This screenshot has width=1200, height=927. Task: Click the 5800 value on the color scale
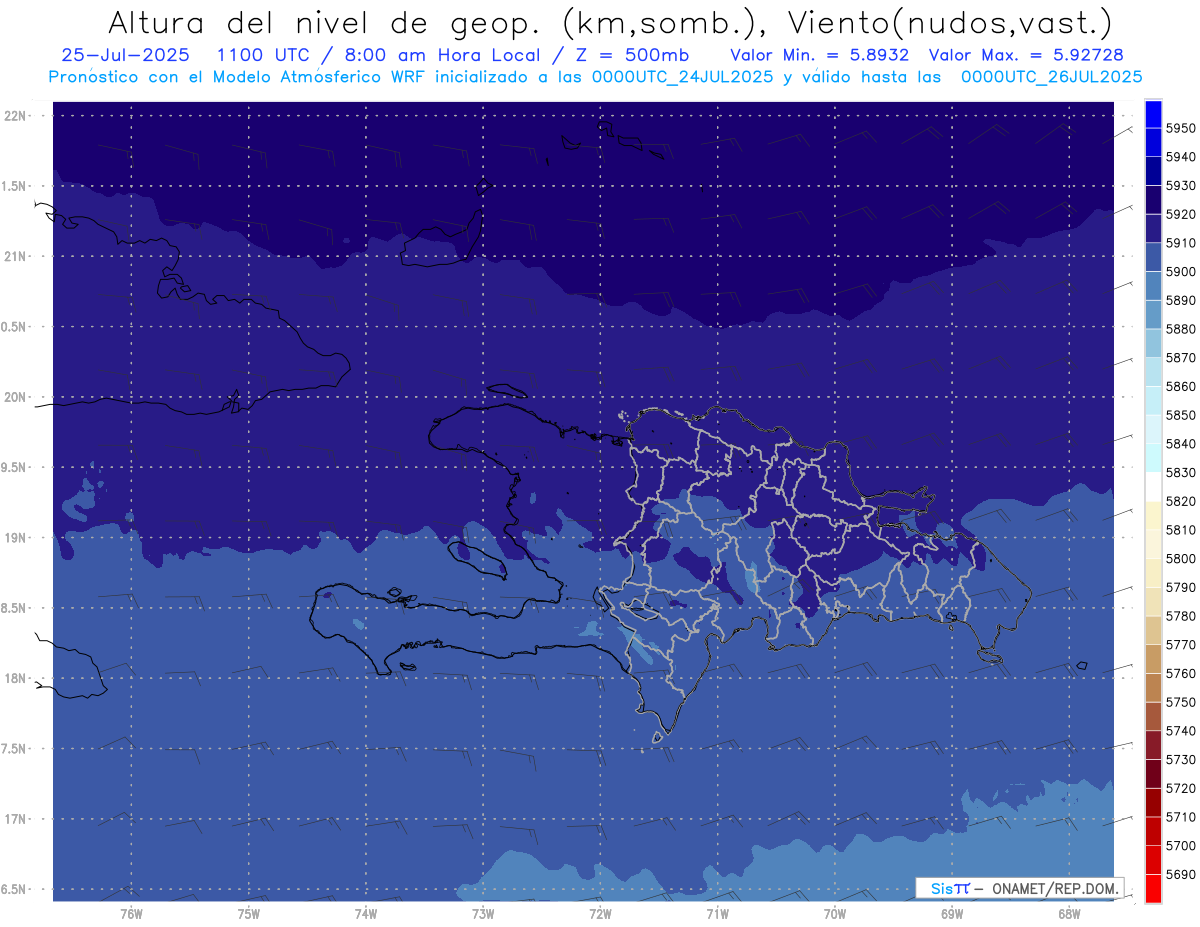[1181, 559]
